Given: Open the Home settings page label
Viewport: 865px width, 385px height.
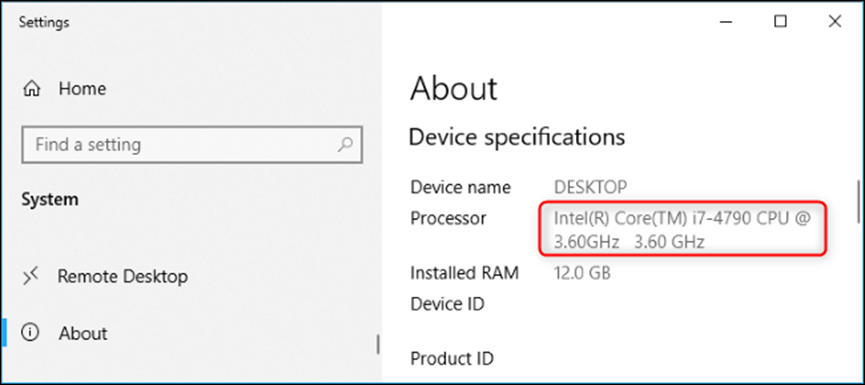Looking at the screenshot, I should [82, 89].
